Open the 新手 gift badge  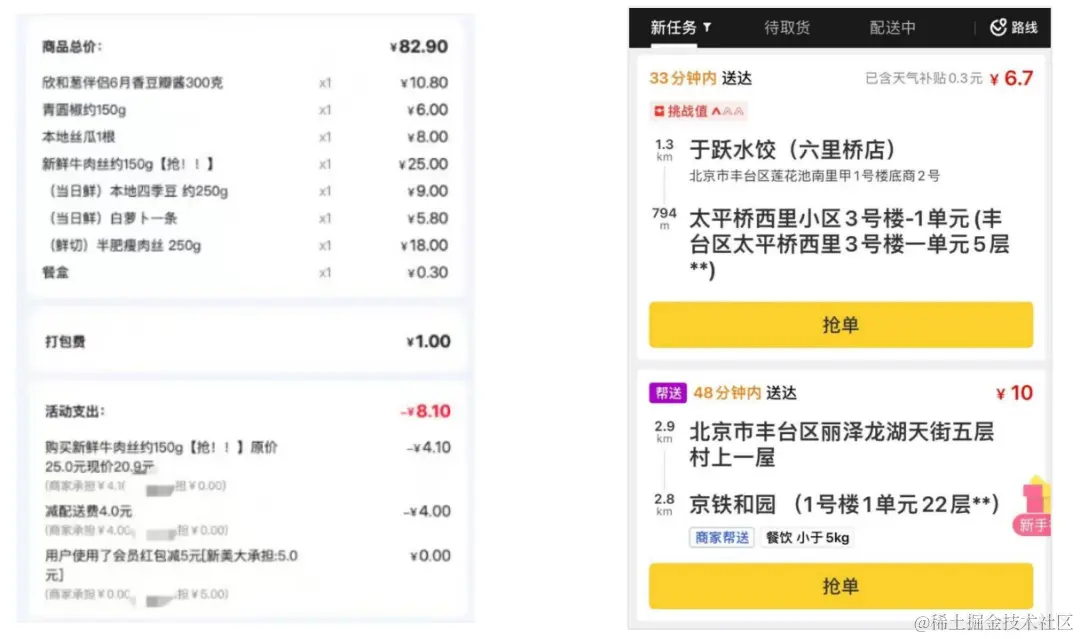[1037, 511]
